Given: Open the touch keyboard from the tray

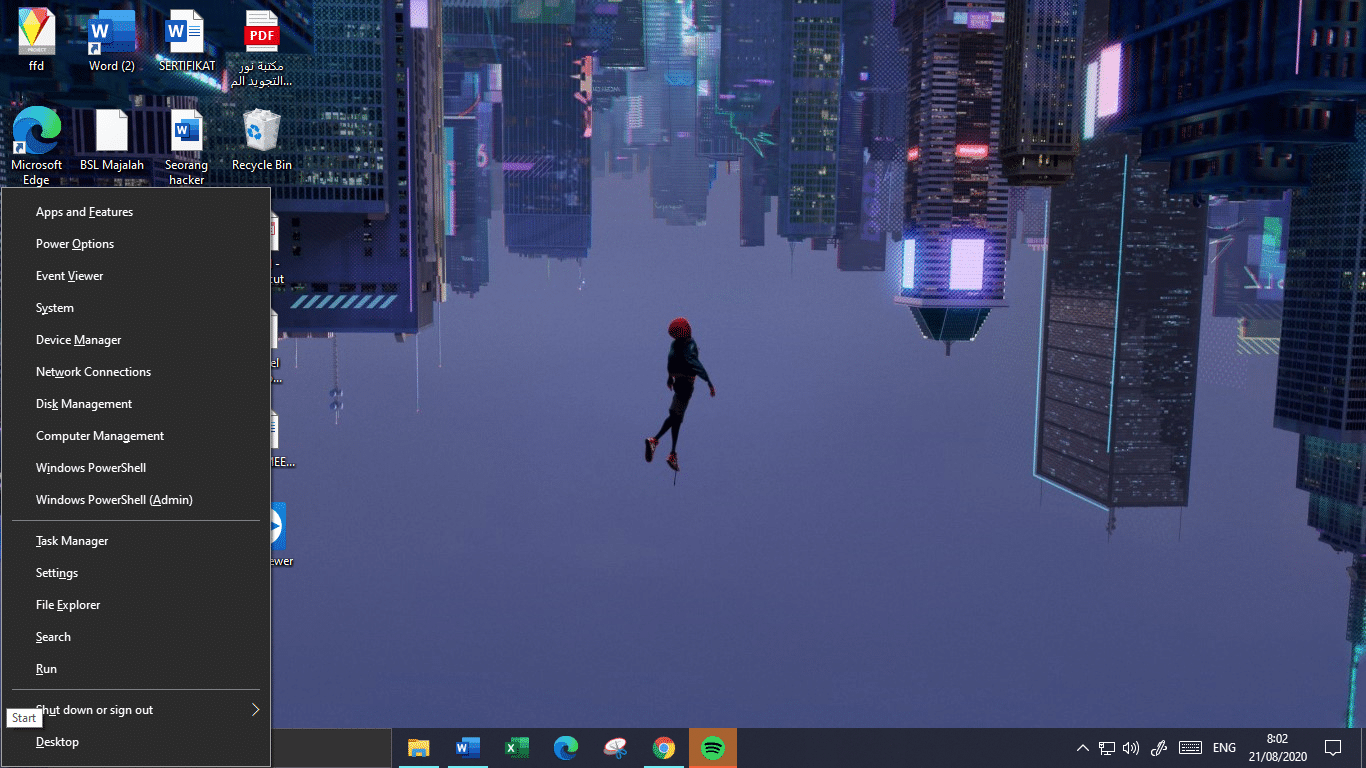Looking at the screenshot, I should pos(1190,747).
